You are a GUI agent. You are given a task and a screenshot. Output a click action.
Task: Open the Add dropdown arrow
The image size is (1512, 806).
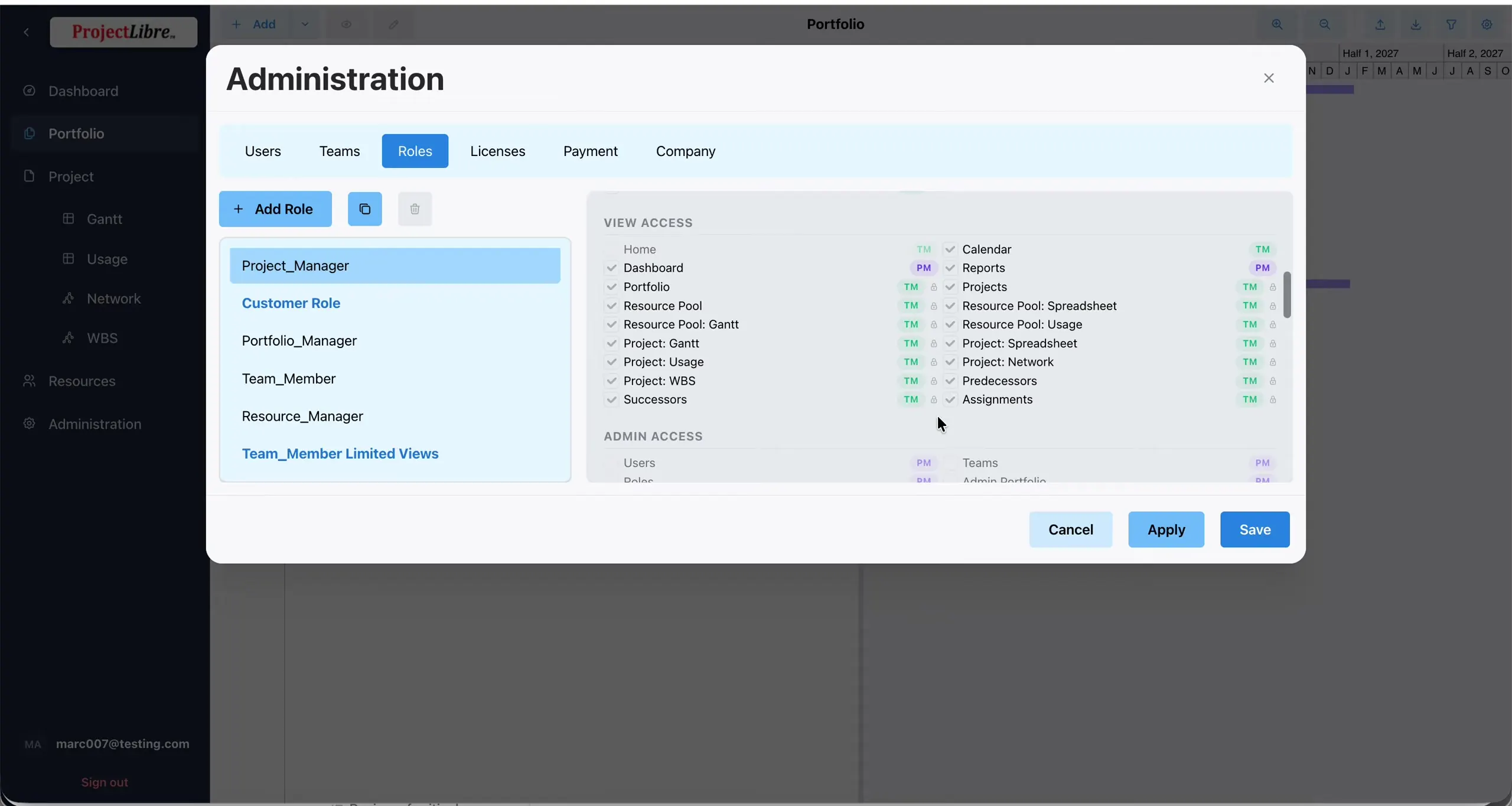point(305,24)
